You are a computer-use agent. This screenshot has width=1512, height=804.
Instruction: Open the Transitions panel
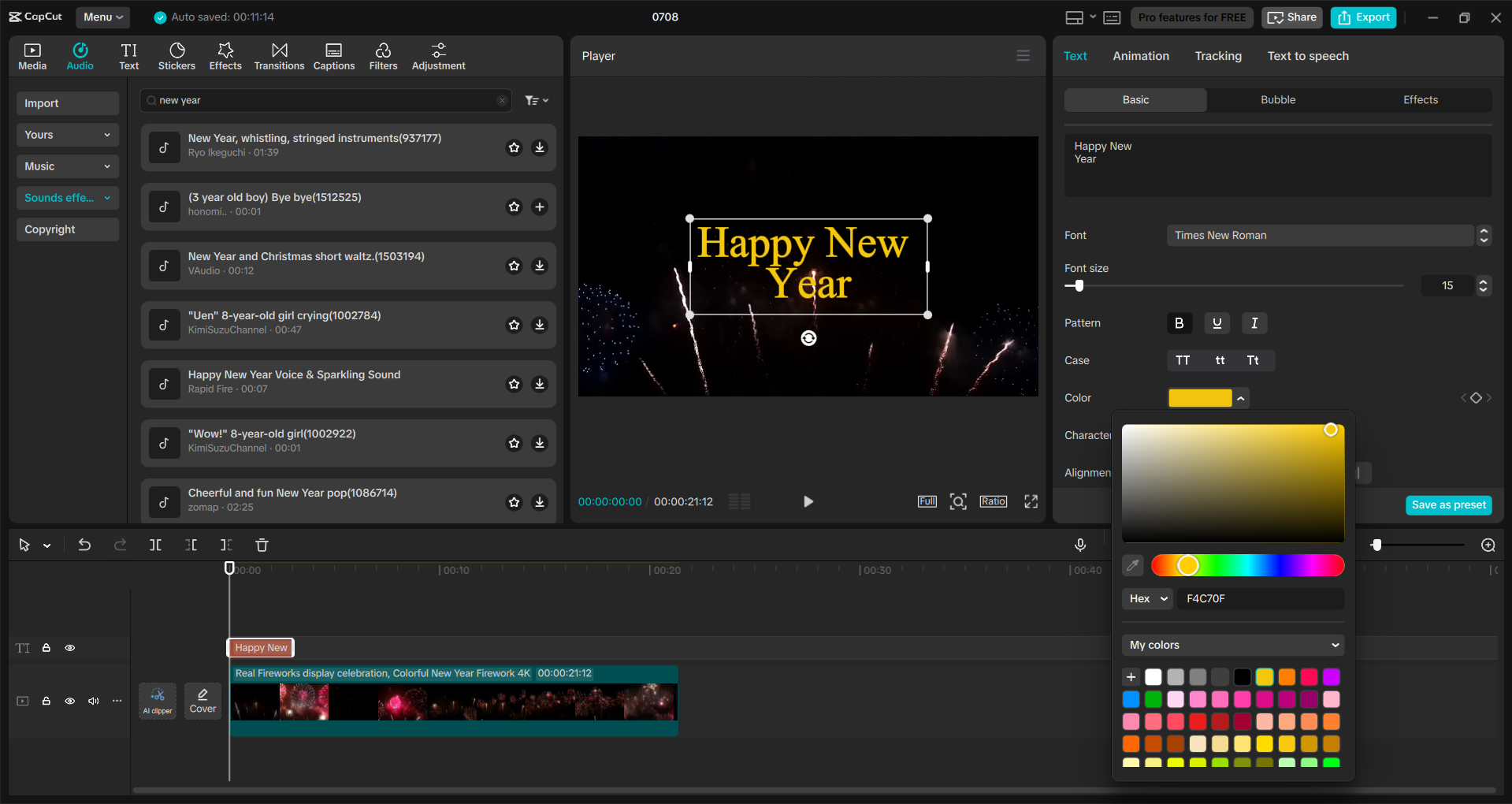click(x=279, y=55)
